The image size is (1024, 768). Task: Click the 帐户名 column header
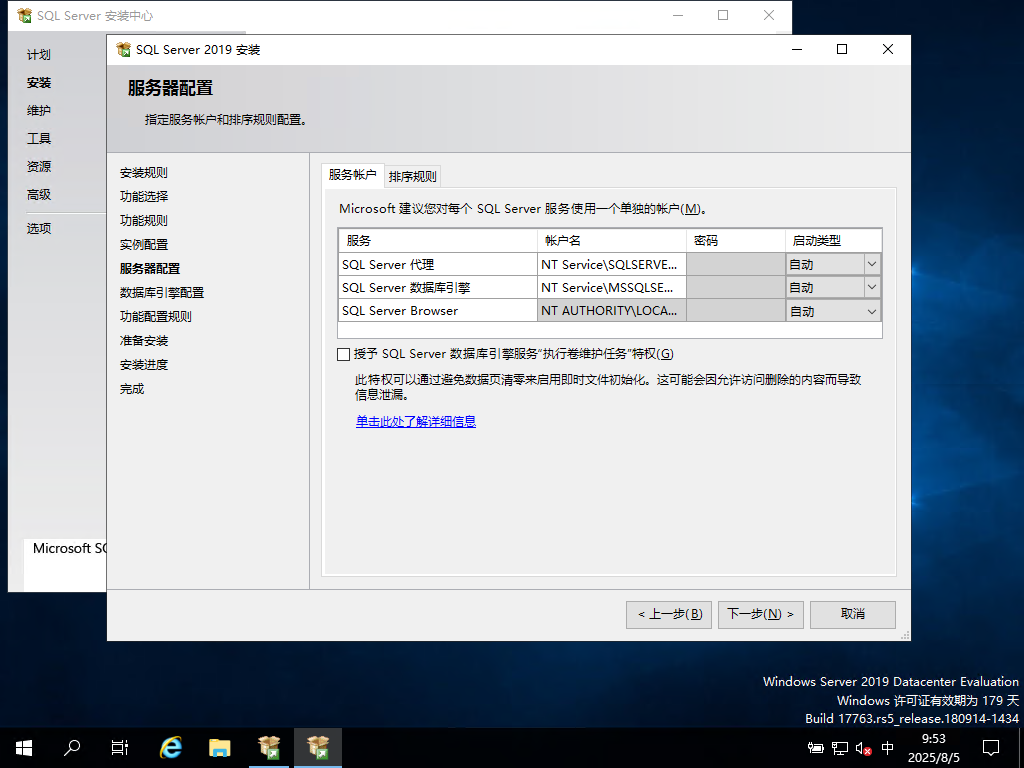(612, 241)
